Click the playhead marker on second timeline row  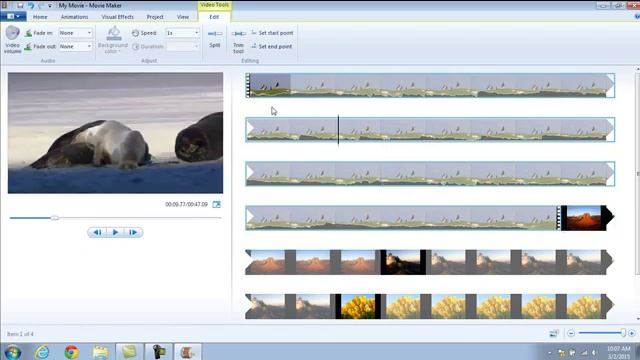tap(338, 130)
